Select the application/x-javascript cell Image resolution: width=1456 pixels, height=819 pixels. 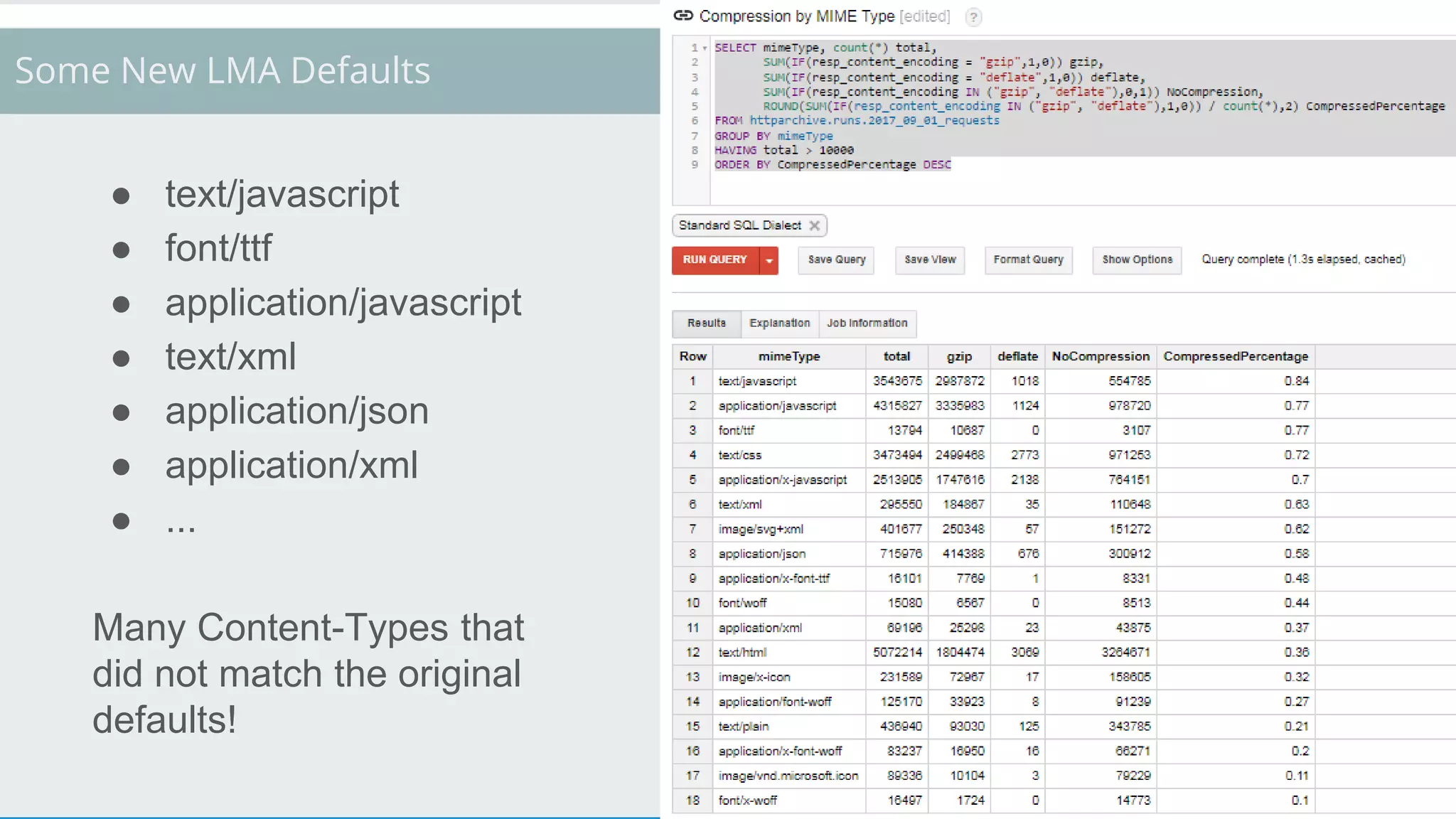[789, 480]
